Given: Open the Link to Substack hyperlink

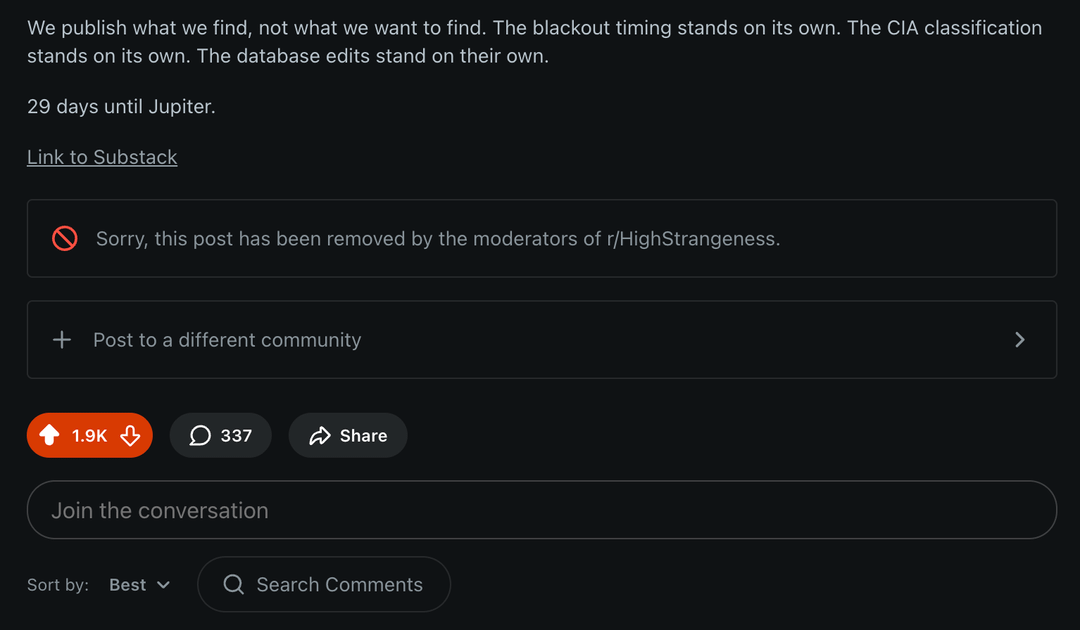Looking at the screenshot, I should click(x=102, y=157).
